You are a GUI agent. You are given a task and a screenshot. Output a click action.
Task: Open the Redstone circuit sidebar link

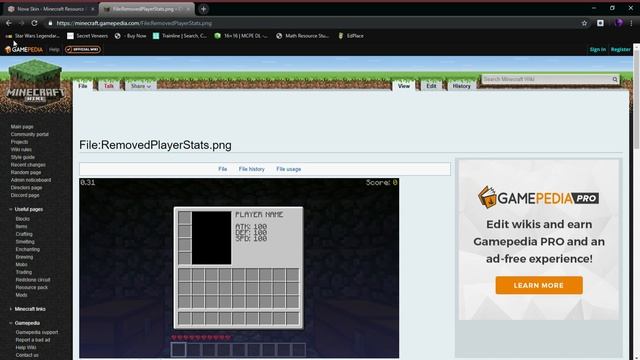click(x=33, y=280)
